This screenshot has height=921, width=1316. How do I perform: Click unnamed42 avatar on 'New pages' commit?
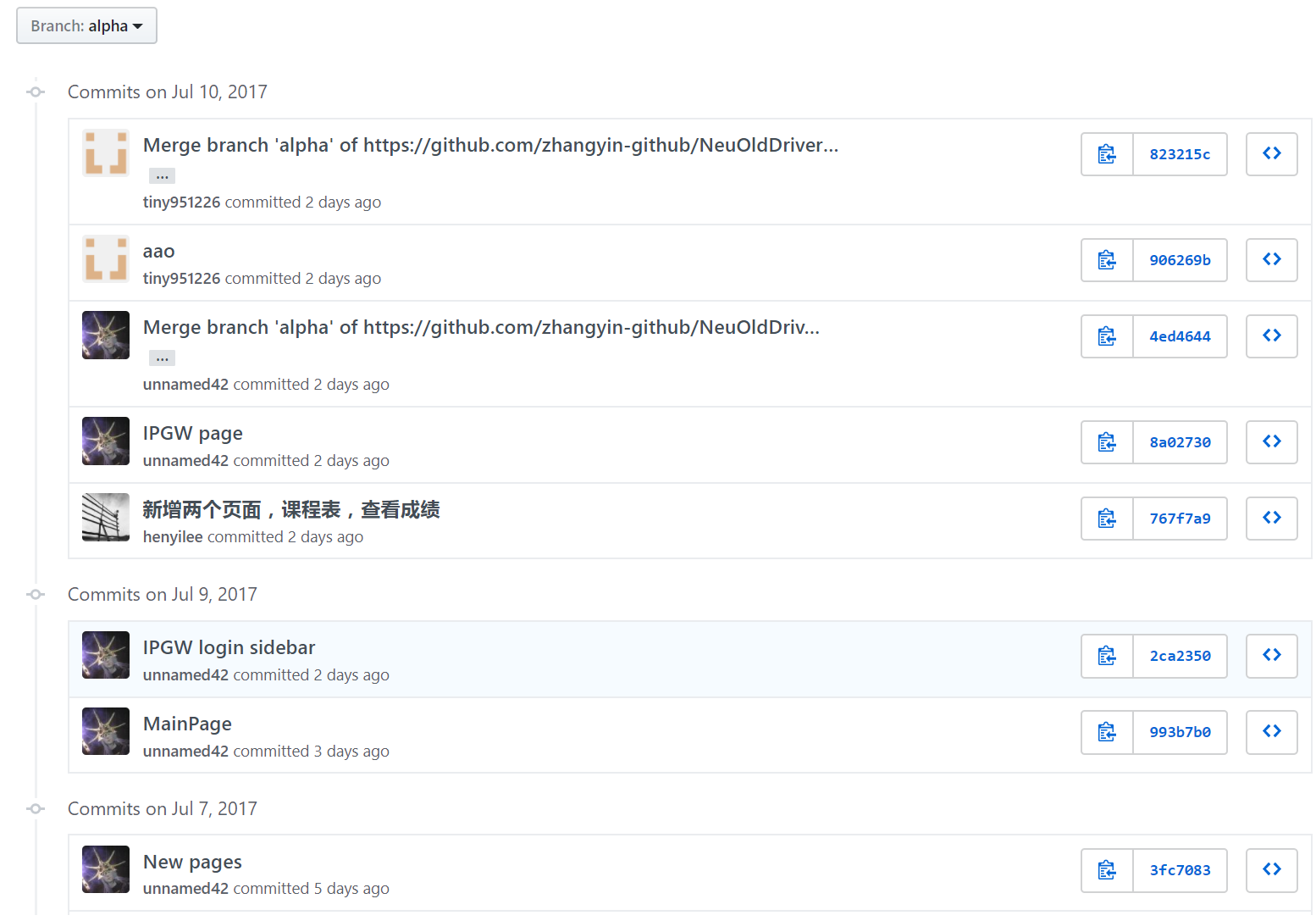(106, 869)
